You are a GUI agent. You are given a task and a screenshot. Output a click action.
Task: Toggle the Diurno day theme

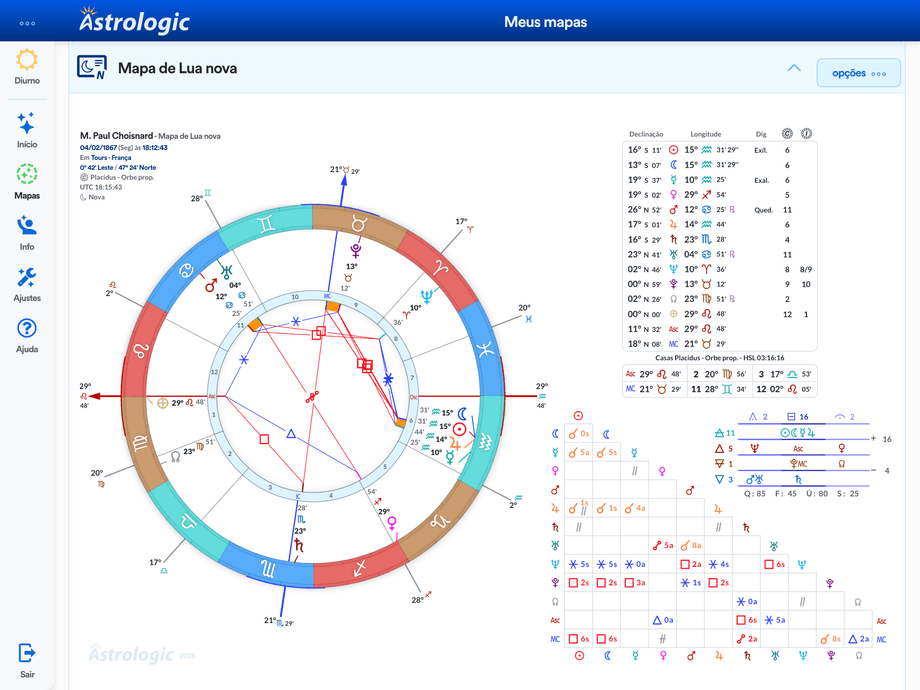tap(27, 67)
